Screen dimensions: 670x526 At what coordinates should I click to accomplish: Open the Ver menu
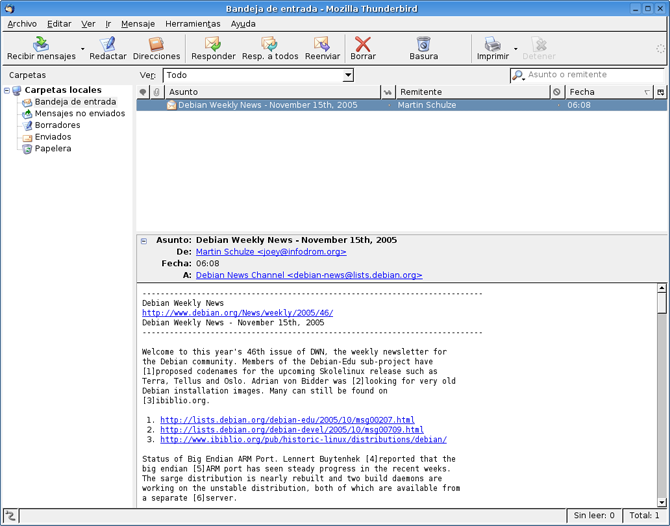coord(88,24)
